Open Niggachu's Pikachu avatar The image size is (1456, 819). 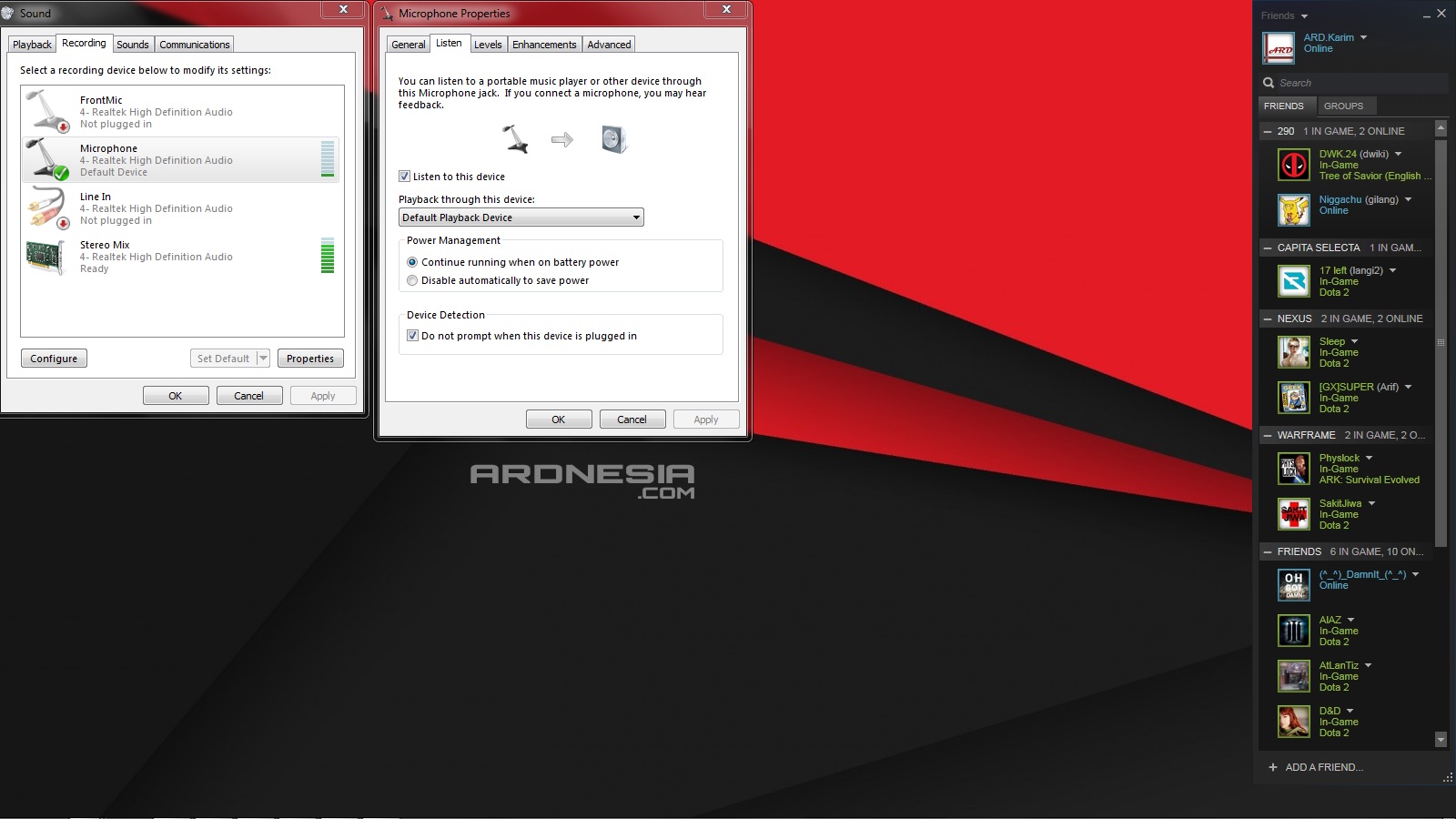(1294, 210)
